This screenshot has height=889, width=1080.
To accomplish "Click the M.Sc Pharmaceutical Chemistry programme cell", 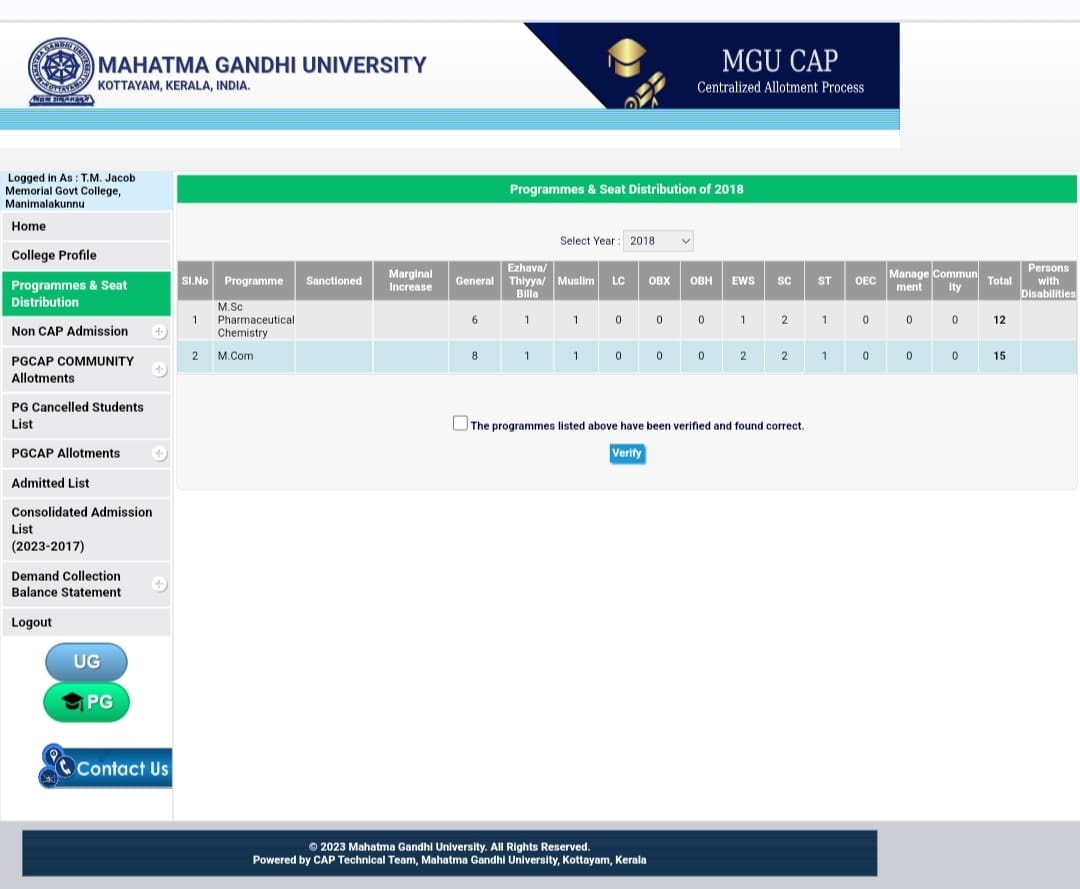I will (x=254, y=320).
